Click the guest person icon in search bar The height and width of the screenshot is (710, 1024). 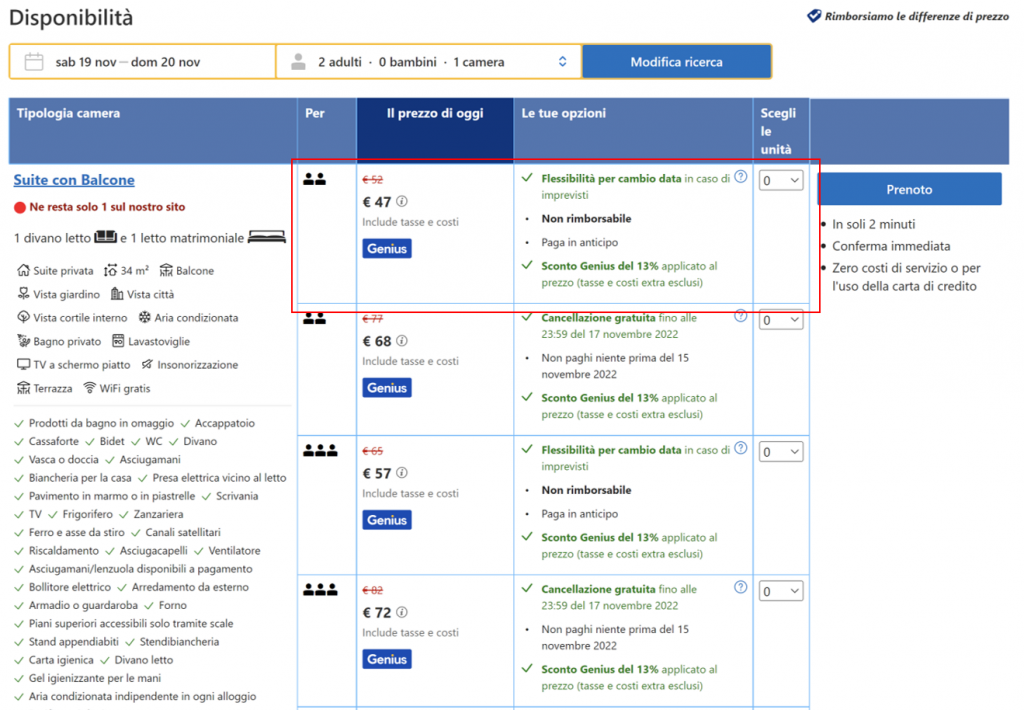(x=298, y=62)
